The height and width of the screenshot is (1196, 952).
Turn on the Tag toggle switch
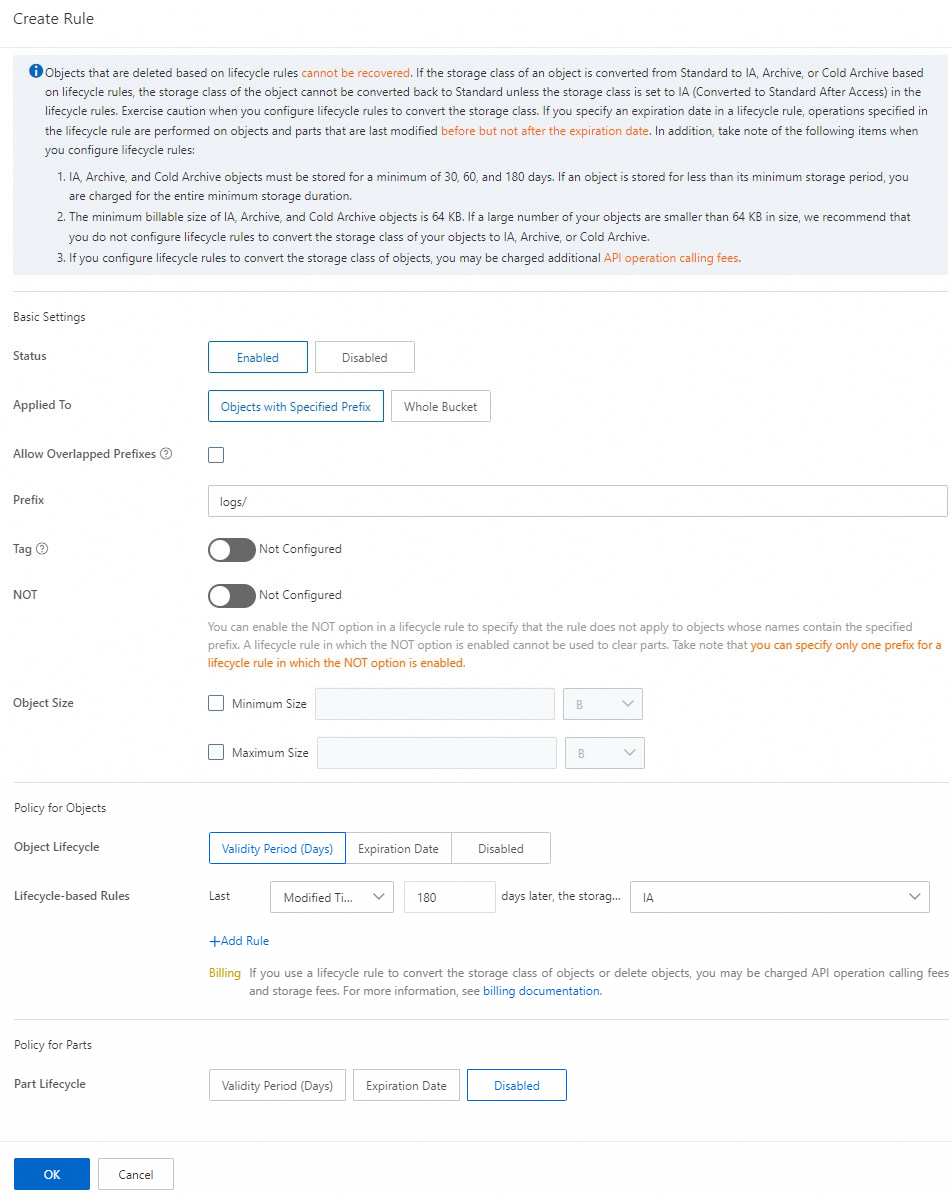(232, 549)
